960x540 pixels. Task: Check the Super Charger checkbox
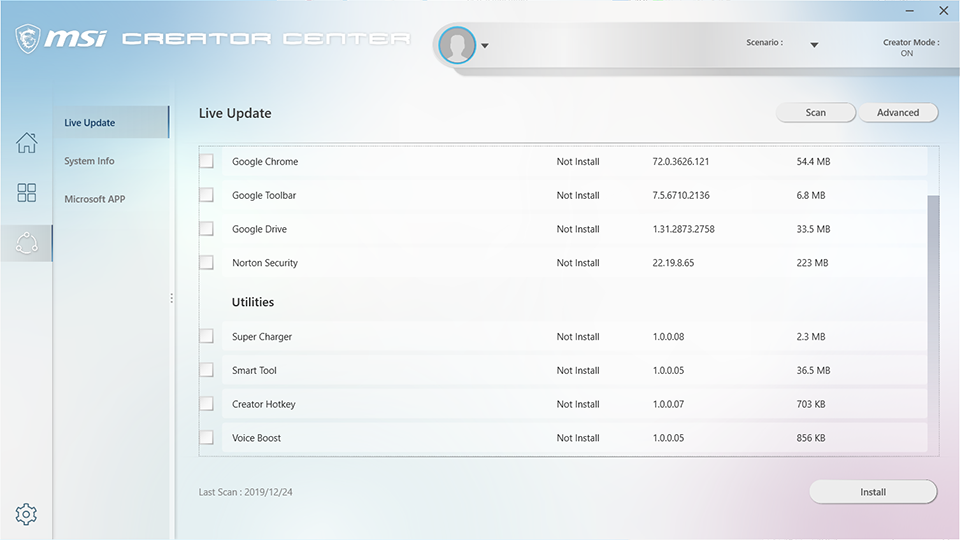click(206, 336)
